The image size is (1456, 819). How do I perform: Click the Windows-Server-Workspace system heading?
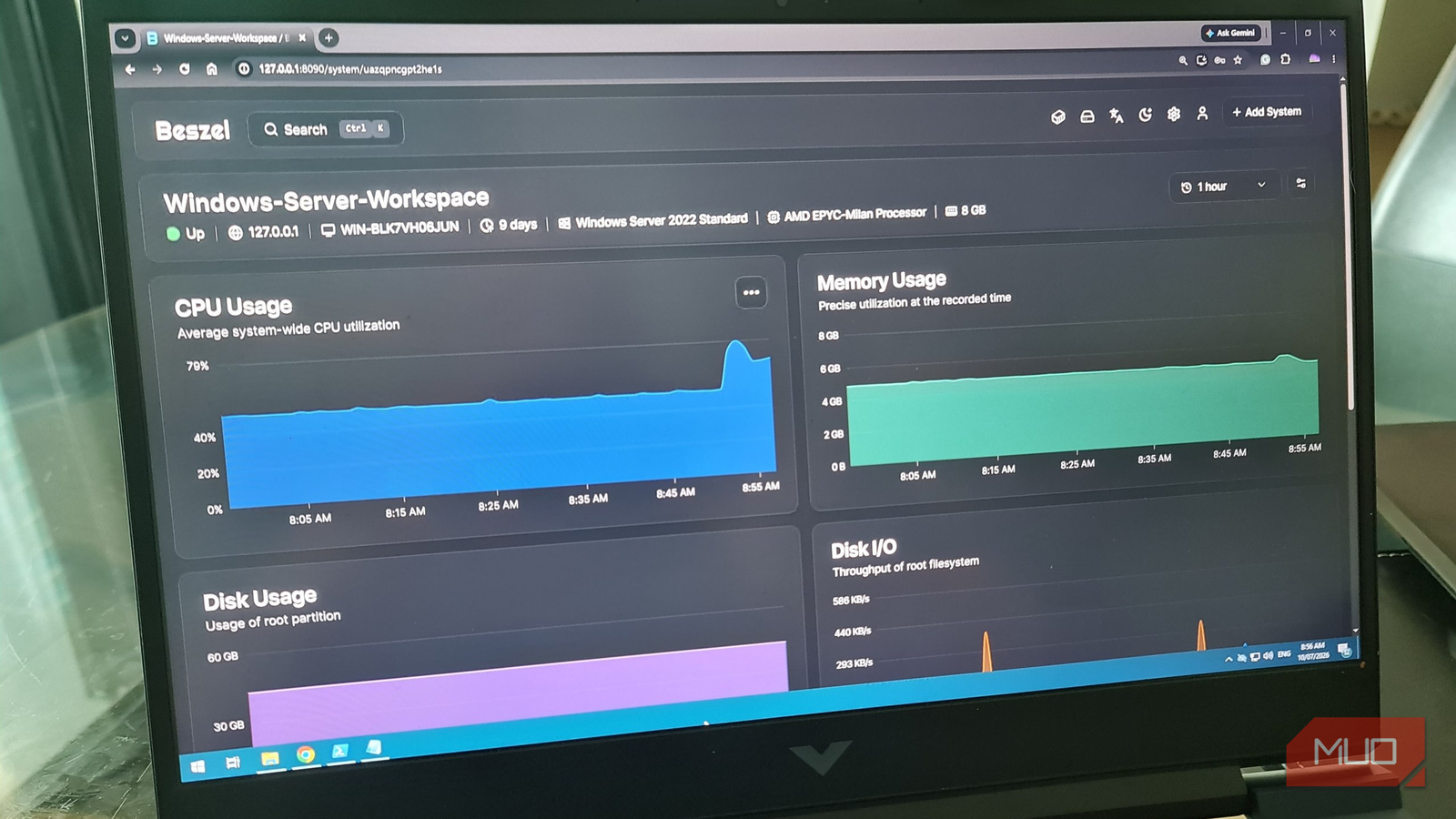(x=326, y=199)
